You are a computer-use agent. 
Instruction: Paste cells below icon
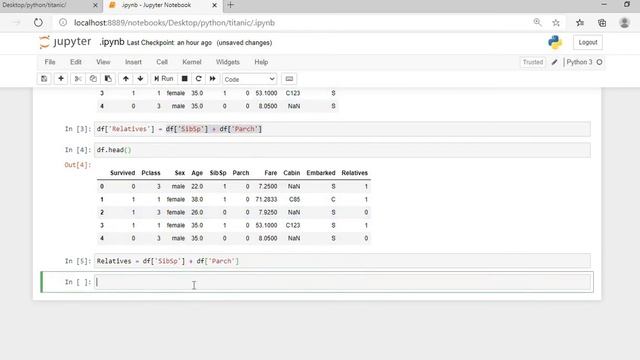108,79
